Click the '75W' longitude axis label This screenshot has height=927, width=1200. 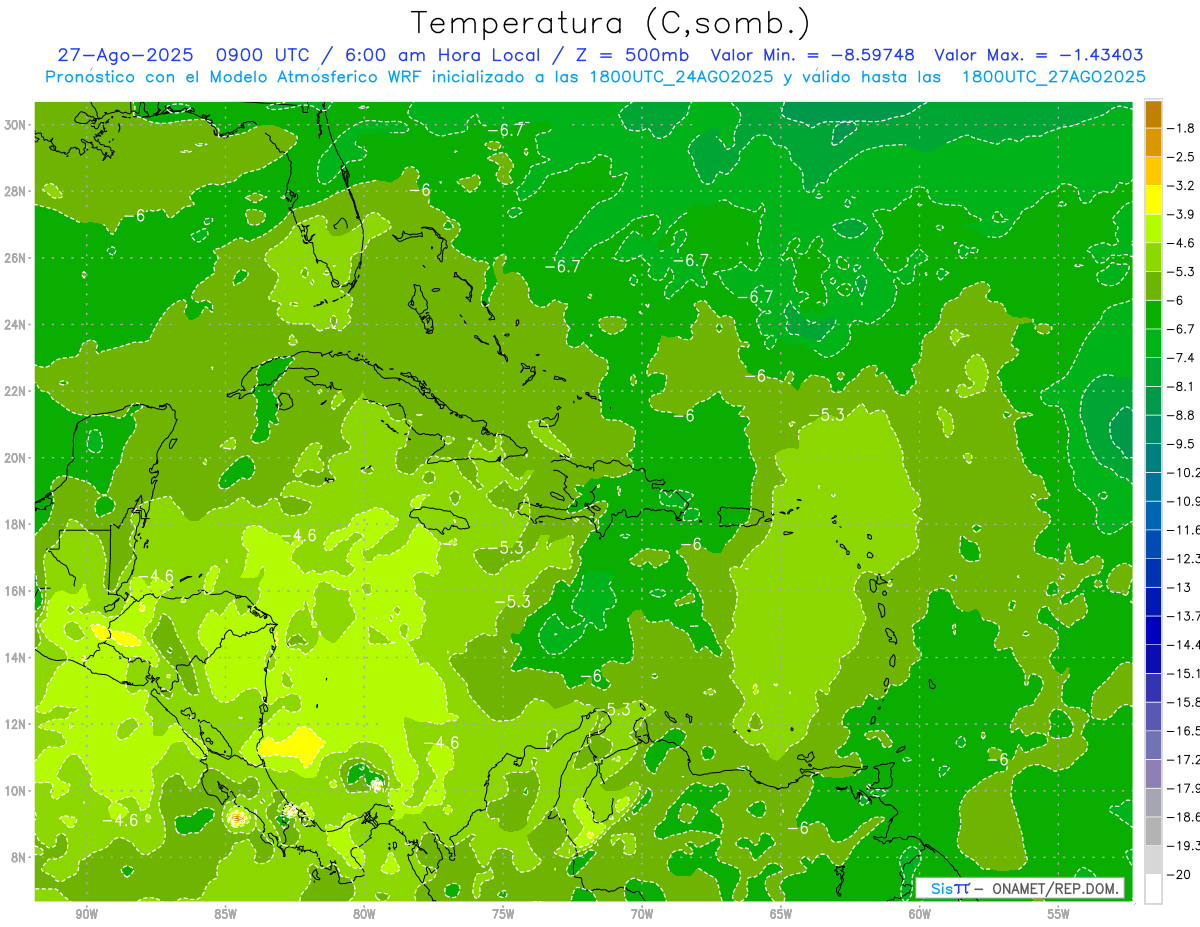(x=503, y=914)
